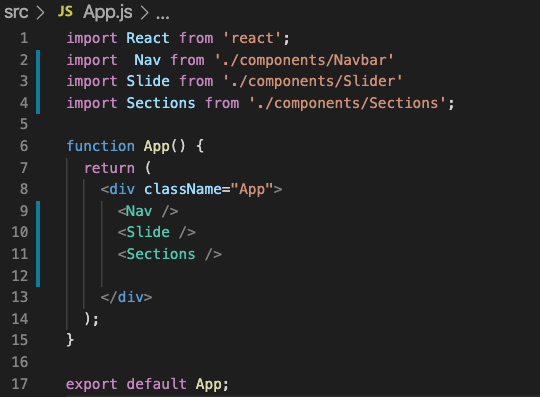This screenshot has height=397, width=540.
Task: Click line number 17 in the gutter
Action: coord(20,384)
